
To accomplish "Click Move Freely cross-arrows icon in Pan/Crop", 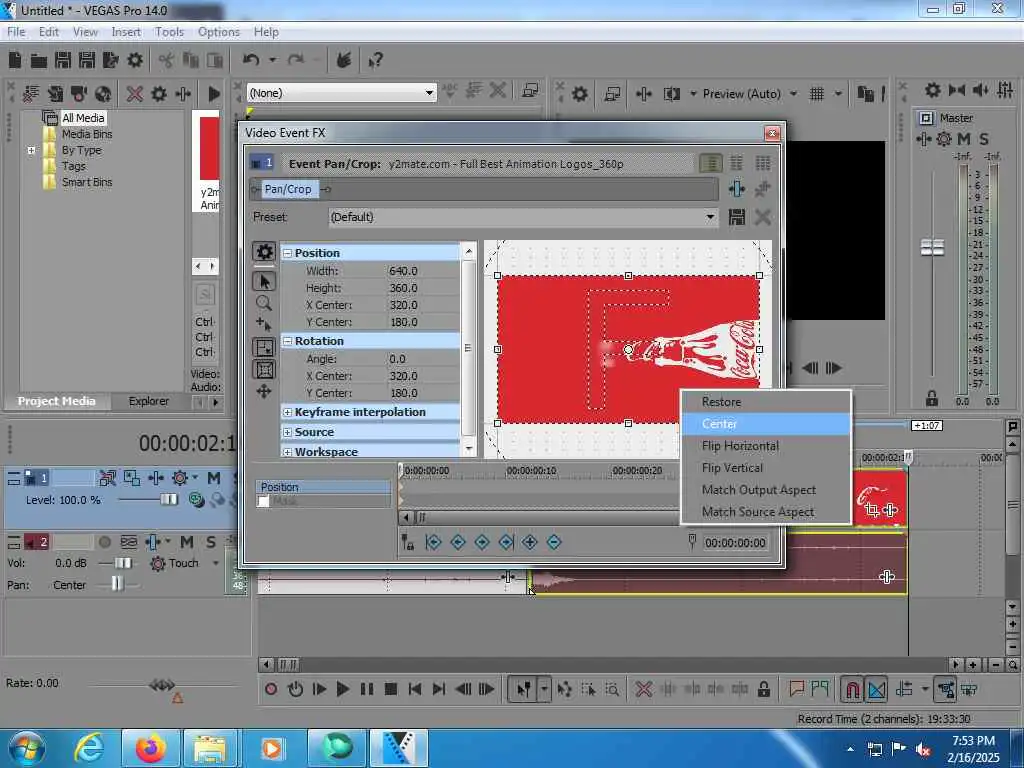I will click(x=264, y=391).
